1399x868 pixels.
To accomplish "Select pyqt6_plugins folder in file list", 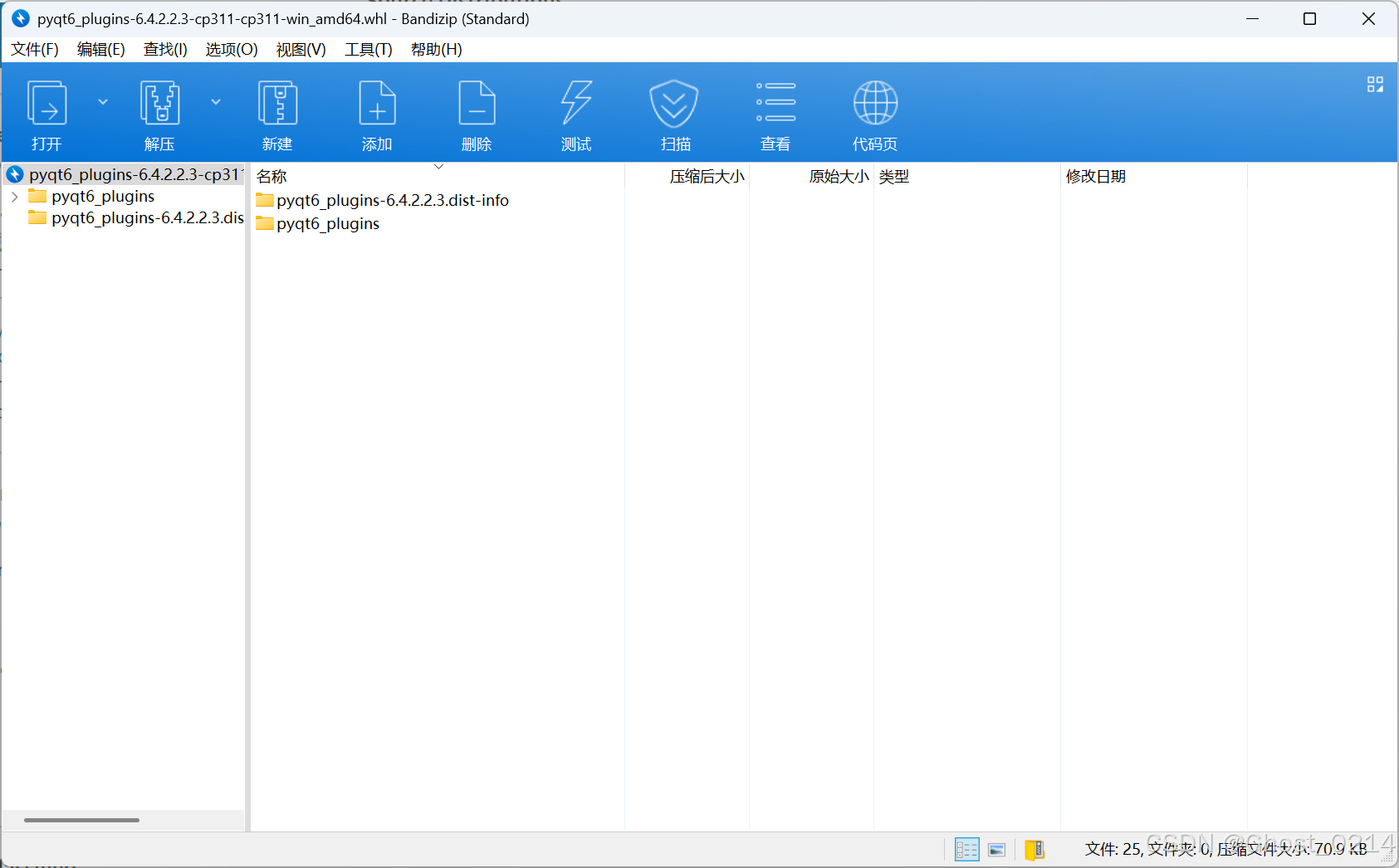I will 318,224.
